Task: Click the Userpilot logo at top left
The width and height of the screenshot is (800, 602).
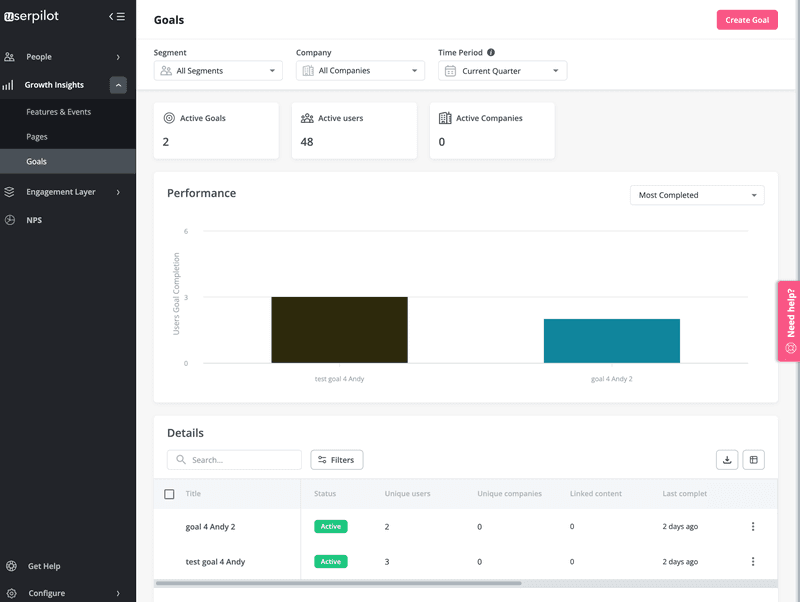Action: click(x=34, y=16)
